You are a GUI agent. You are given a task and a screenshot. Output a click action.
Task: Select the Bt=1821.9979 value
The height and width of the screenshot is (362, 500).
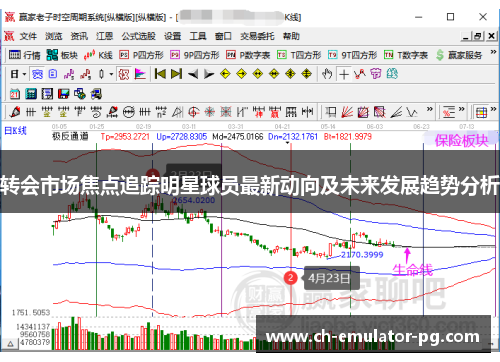[348, 136]
